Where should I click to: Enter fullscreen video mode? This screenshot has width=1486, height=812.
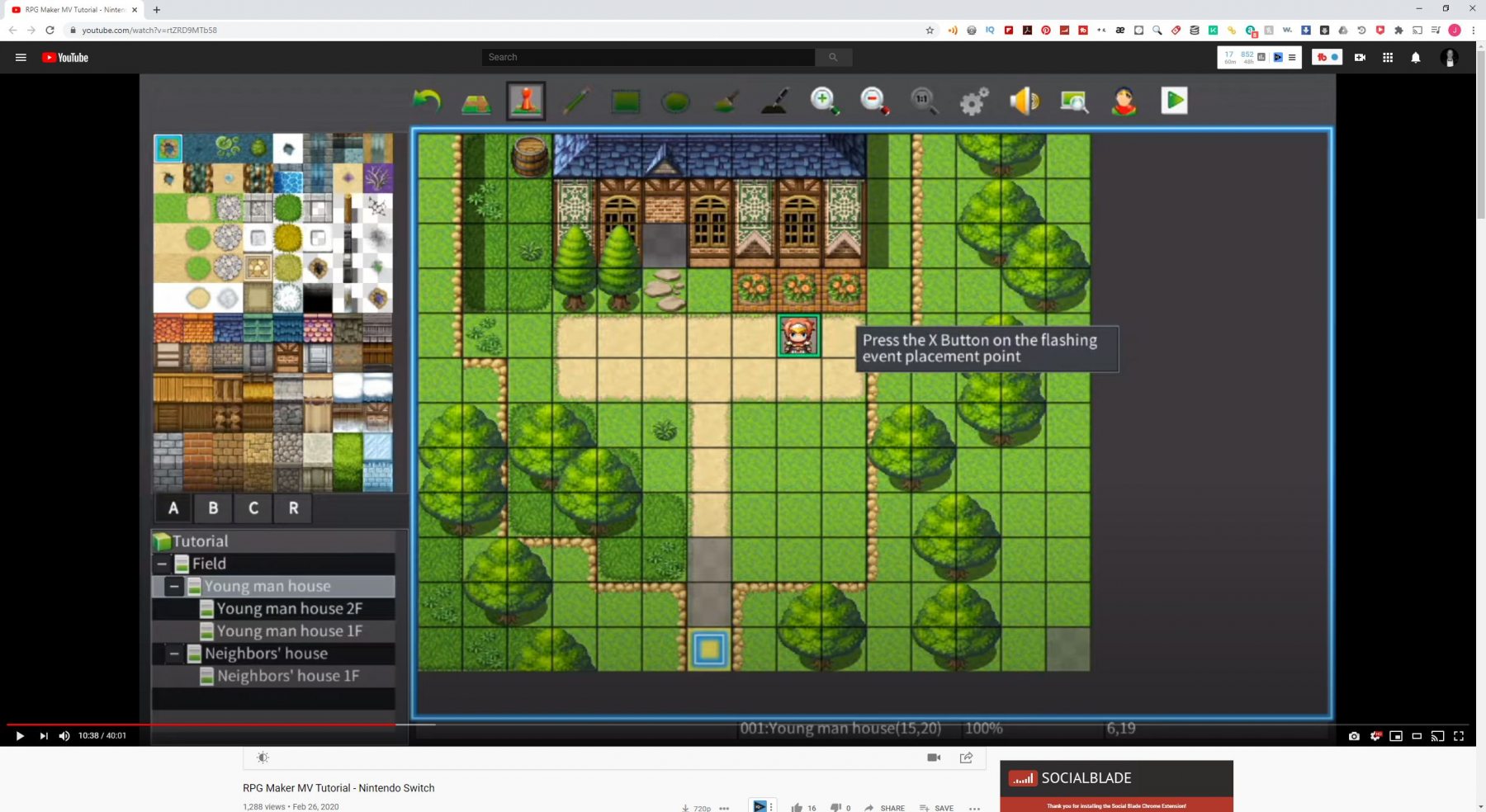click(x=1459, y=736)
